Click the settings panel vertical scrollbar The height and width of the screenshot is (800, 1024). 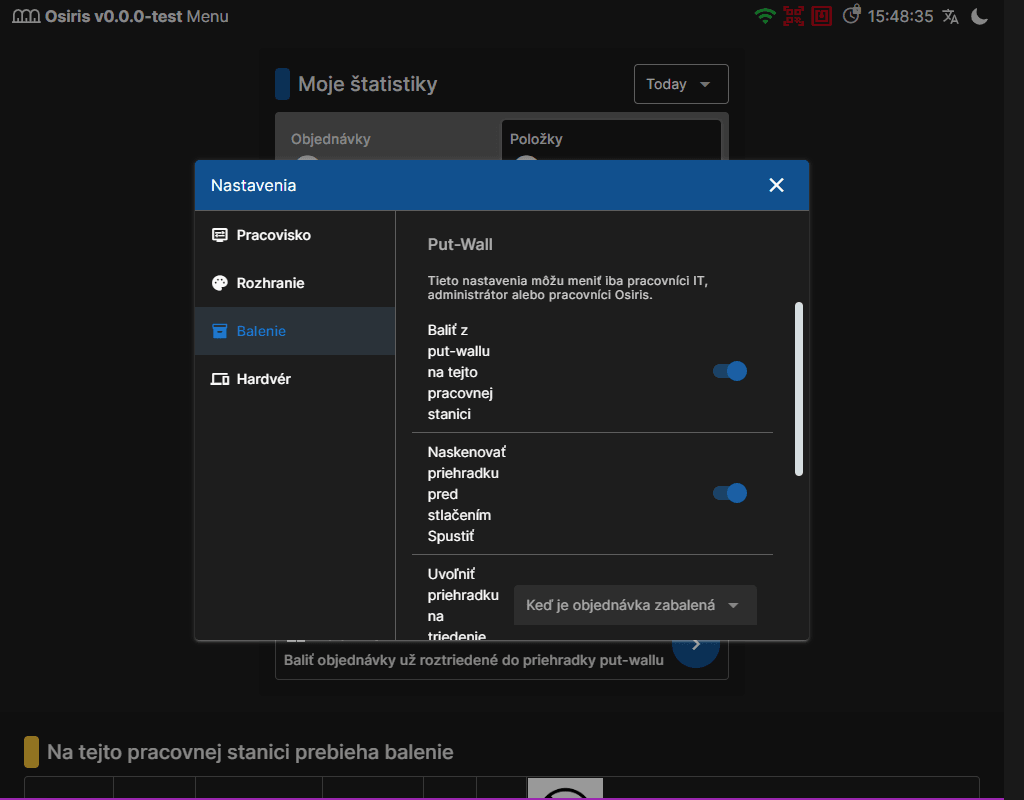pyautogui.click(x=799, y=389)
